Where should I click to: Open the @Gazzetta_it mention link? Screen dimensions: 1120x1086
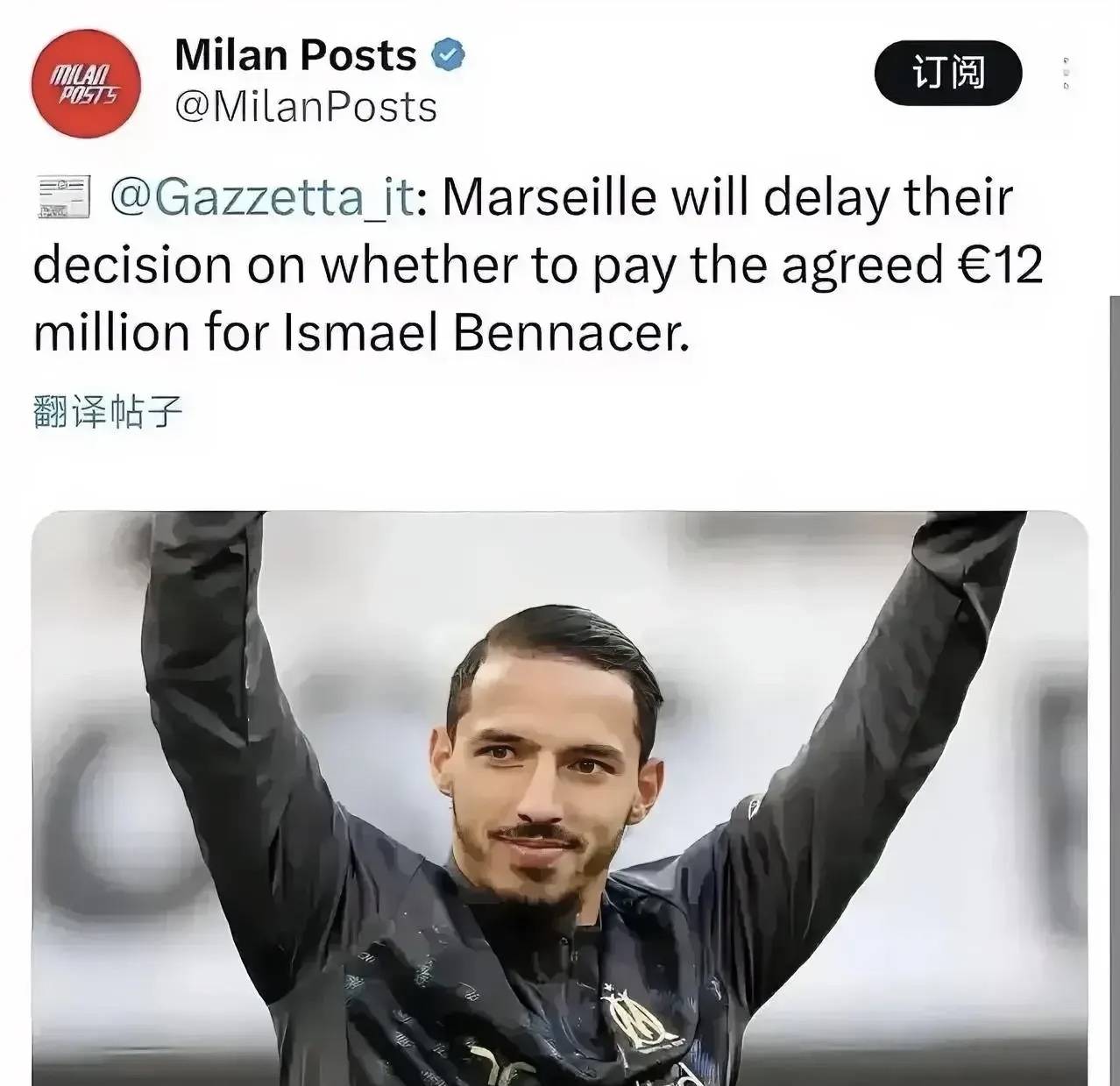point(261,198)
